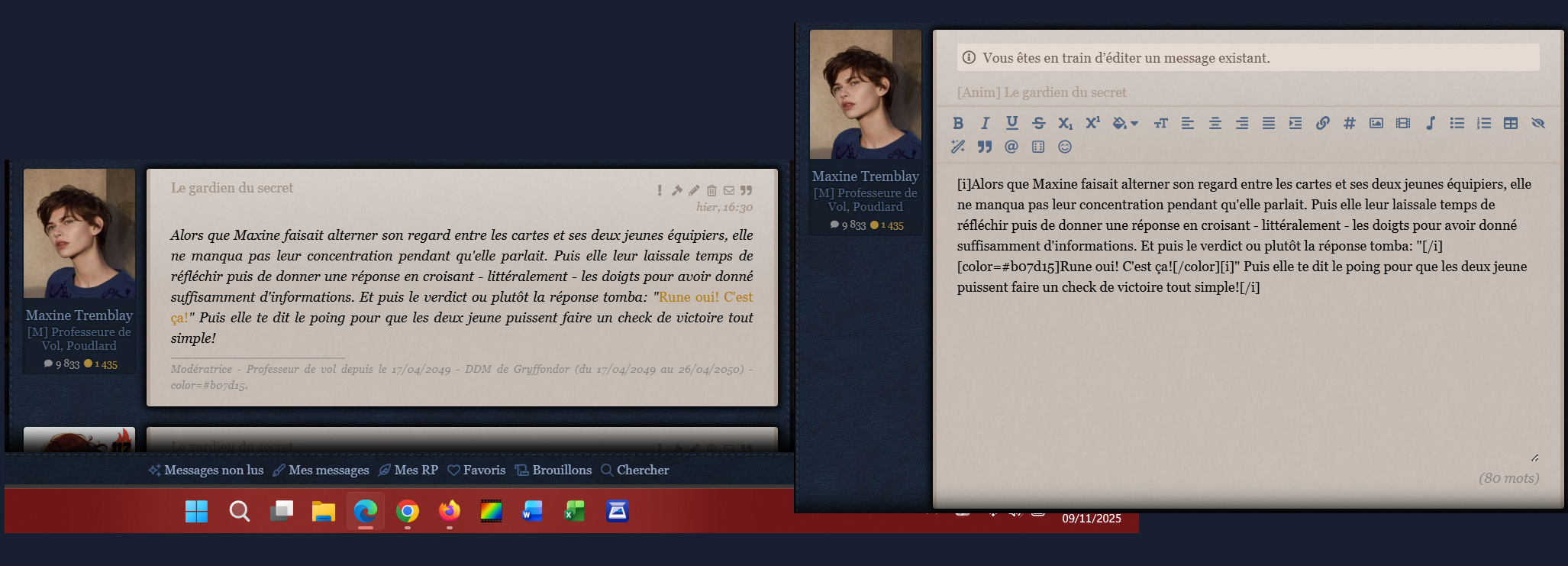
Task: Toggle bold formatting in the editor
Action: click(x=958, y=123)
